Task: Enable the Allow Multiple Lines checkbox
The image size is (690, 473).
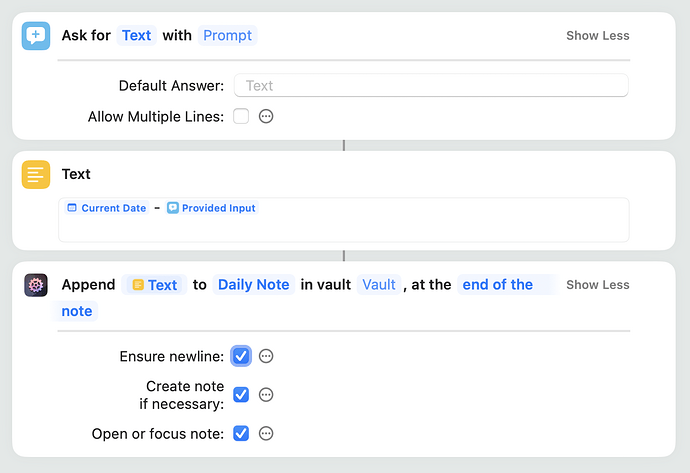Action: click(241, 117)
